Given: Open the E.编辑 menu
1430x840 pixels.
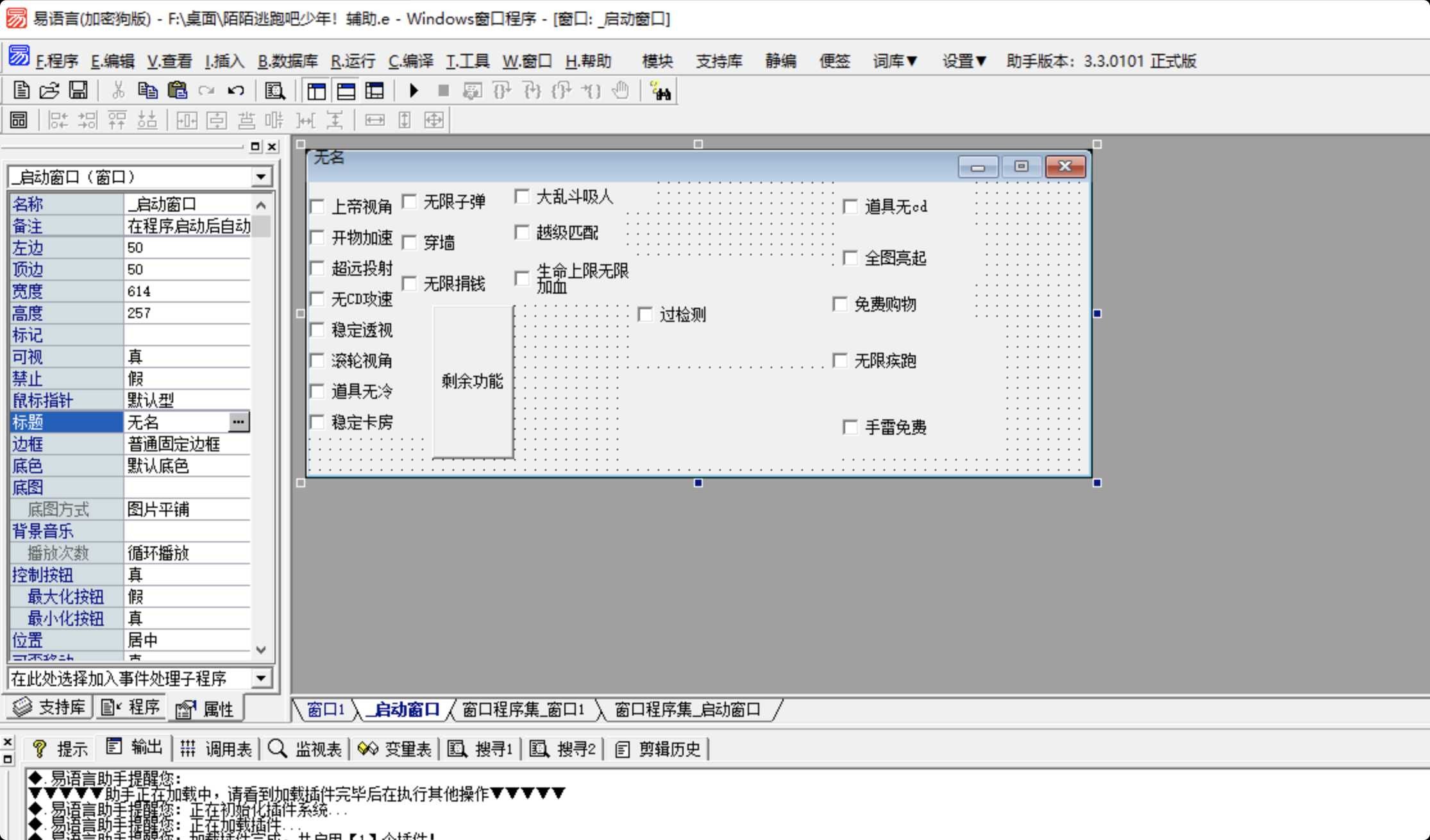Looking at the screenshot, I should point(112,61).
